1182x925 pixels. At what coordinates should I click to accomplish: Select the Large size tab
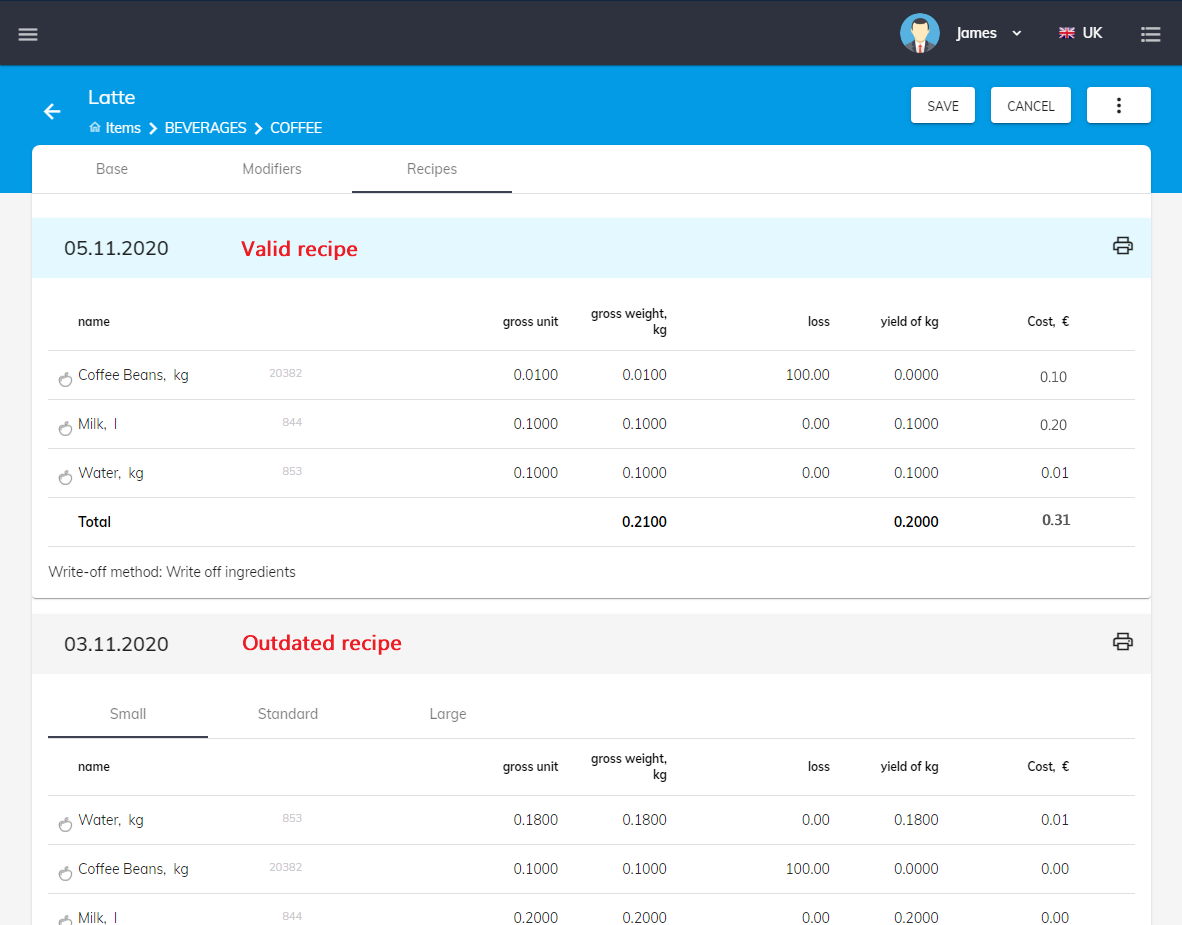coord(448,714)
